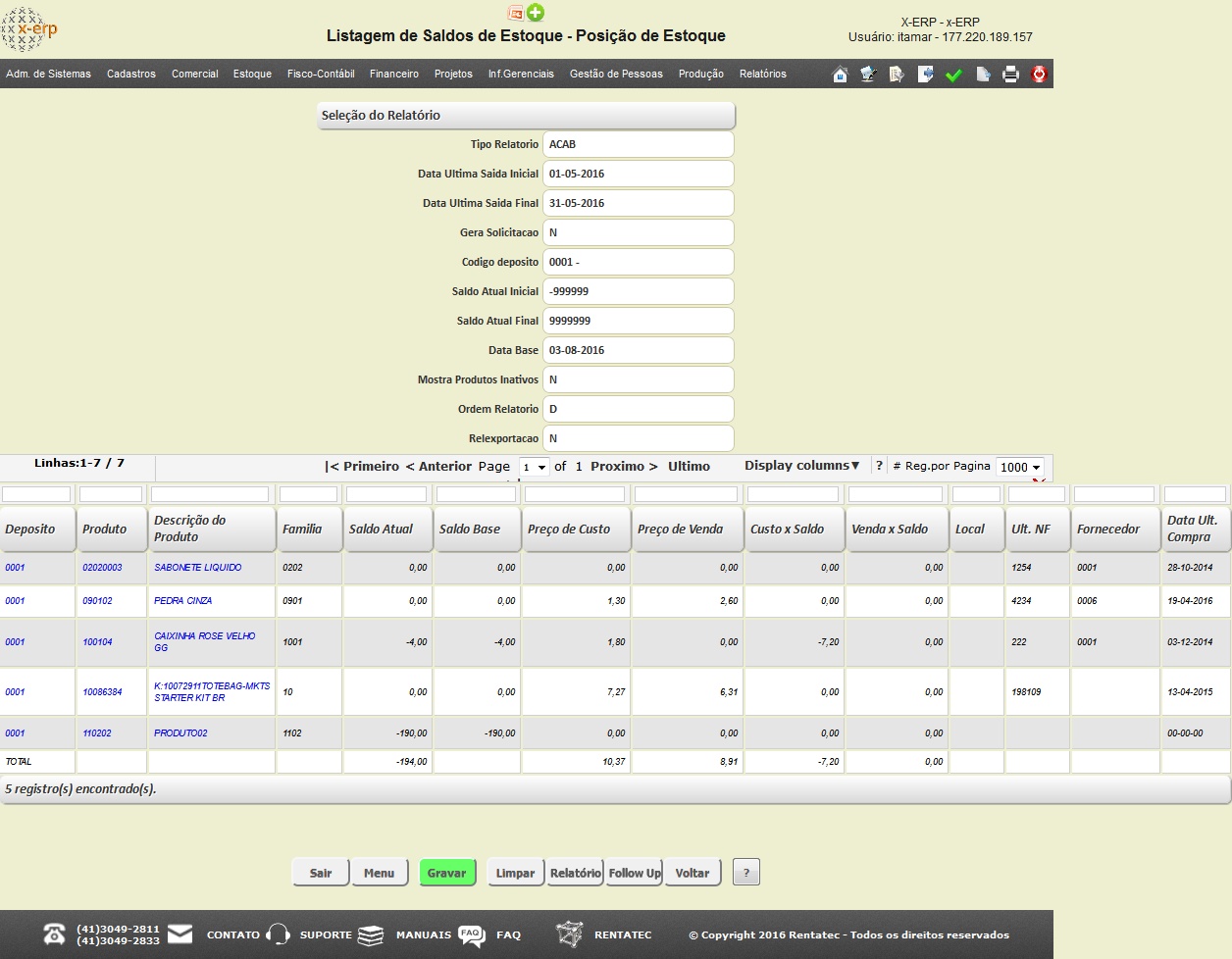The width and height of the screenshot is (1232, 959).
Task: Click the envelope contact icon
Action: 180,934
